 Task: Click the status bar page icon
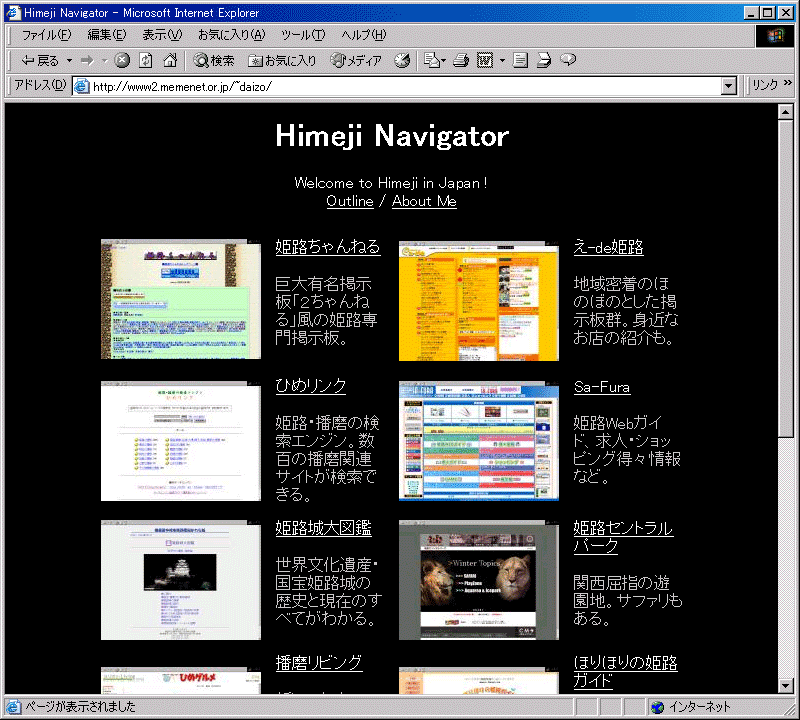point(13,707)
